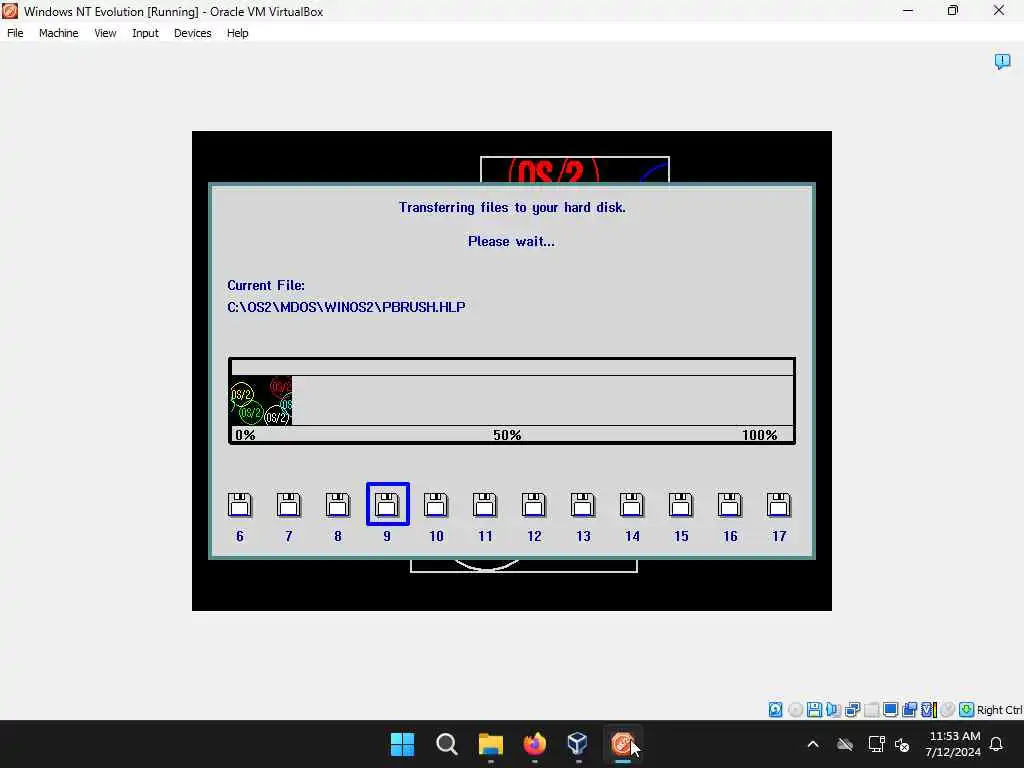Open the VirtualBox notification center icon

point(1002,61)
